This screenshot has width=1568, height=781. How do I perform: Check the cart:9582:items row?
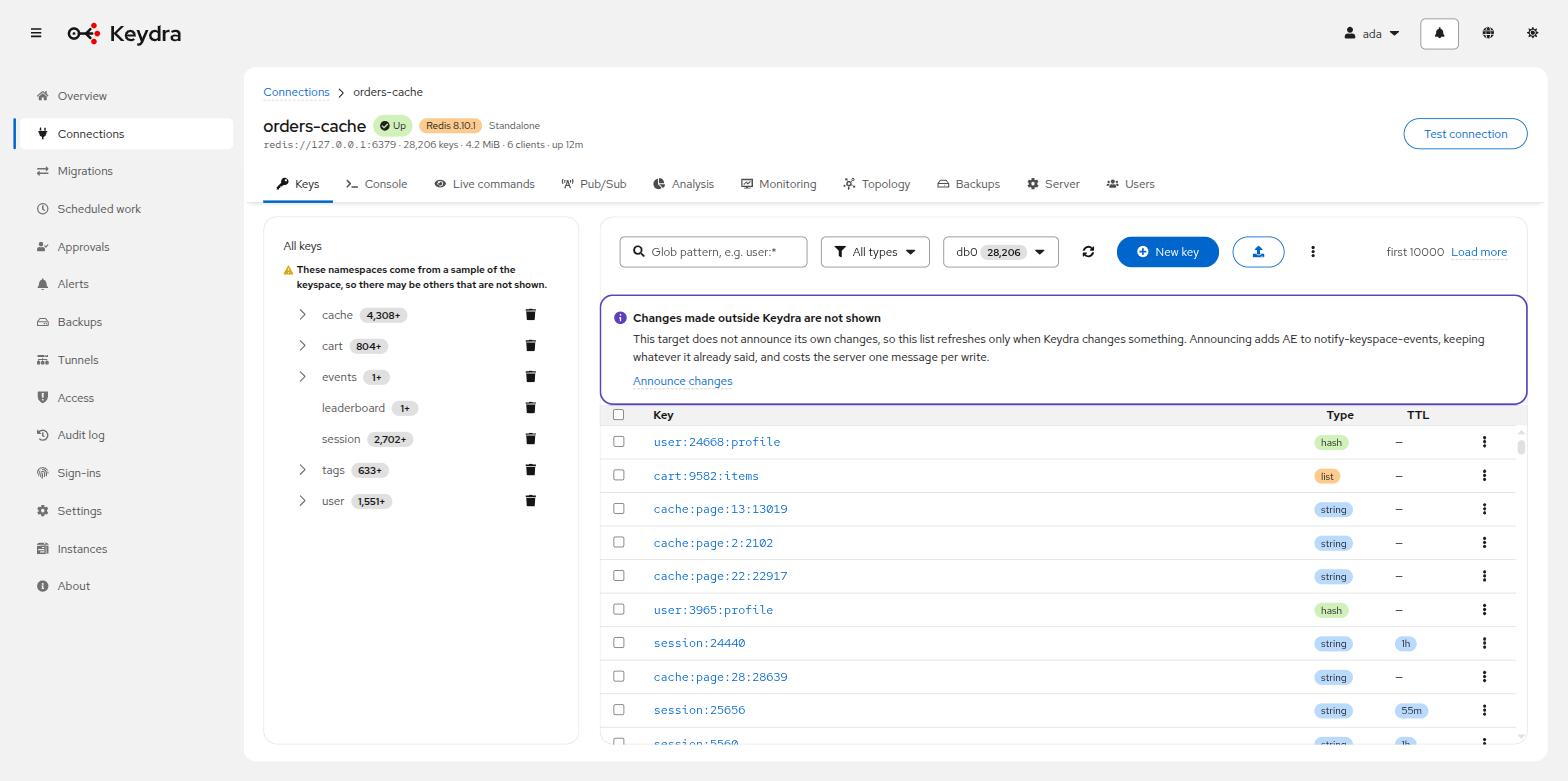coord(618,475)
